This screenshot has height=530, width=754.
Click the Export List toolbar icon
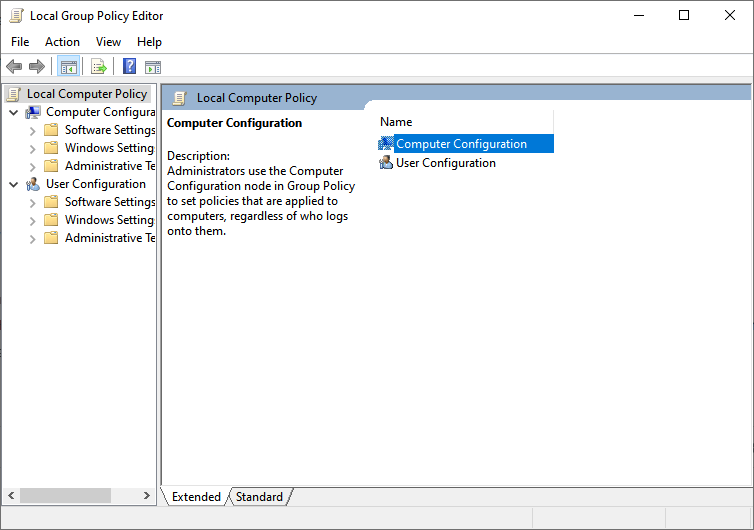coord(99,66)
